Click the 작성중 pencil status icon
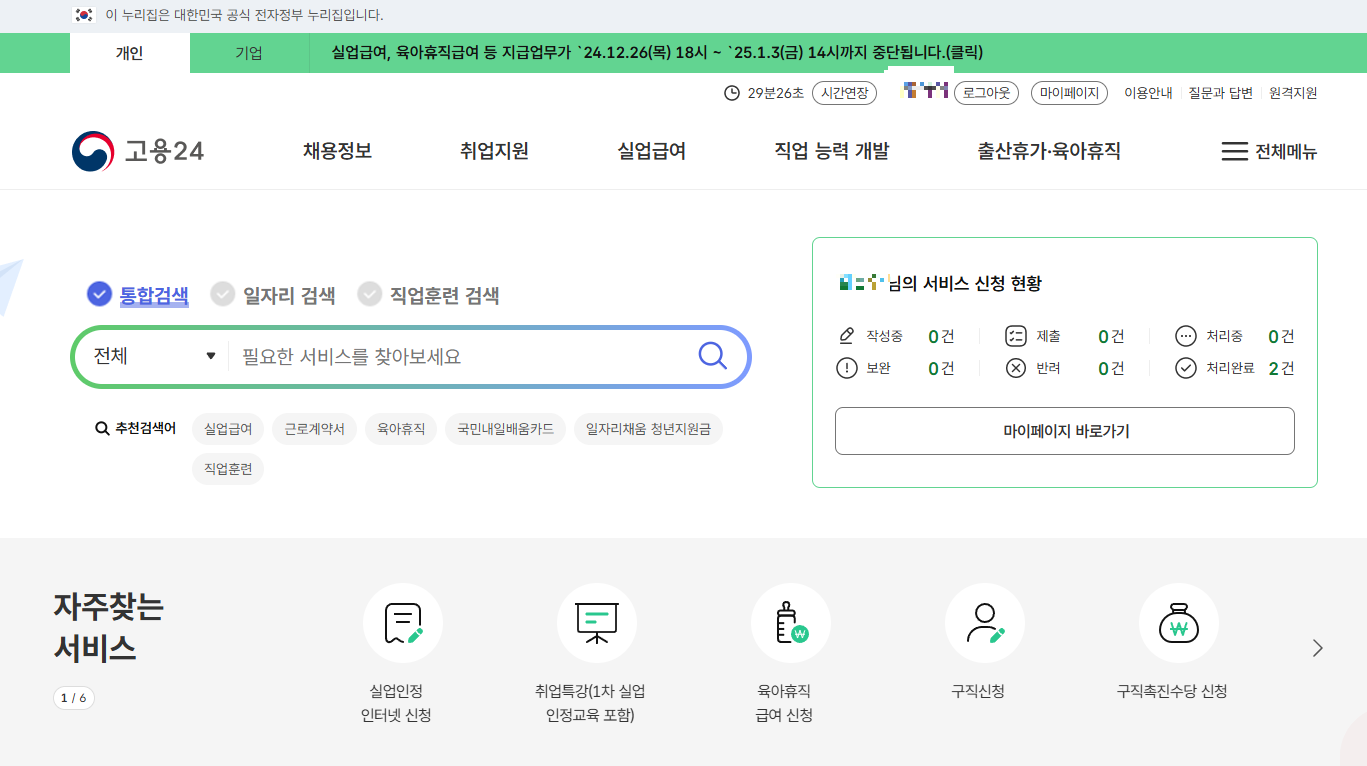The image size is (1367, 766). tap(847, 336)
